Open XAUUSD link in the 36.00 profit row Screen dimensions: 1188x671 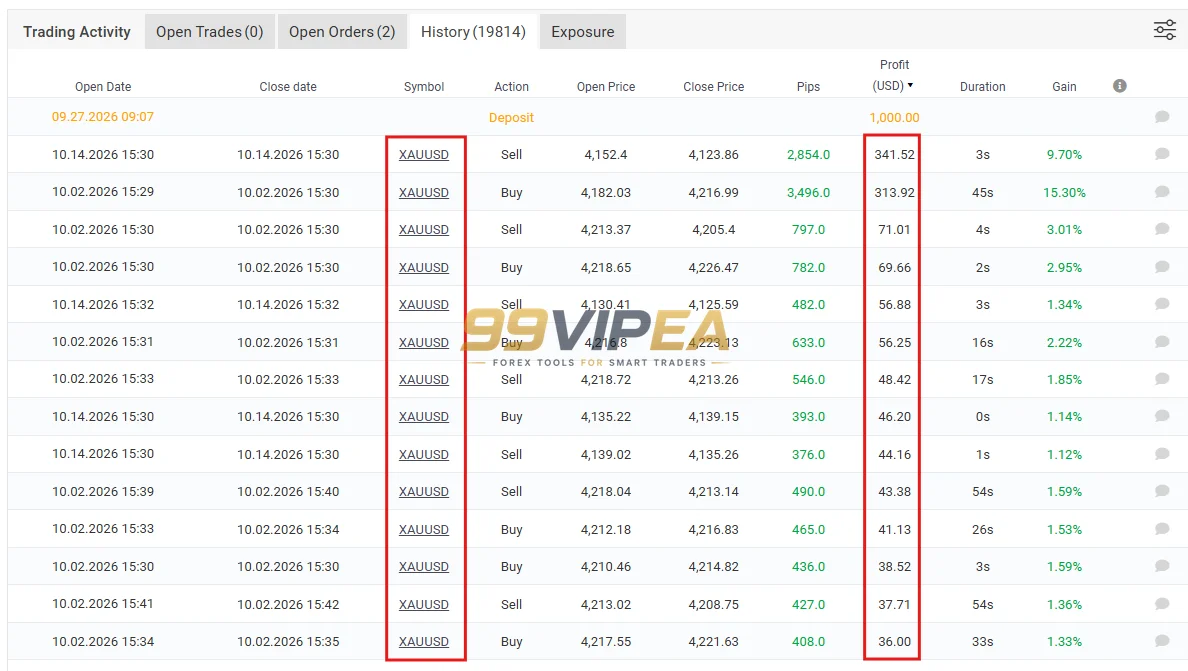click(424, 641)
